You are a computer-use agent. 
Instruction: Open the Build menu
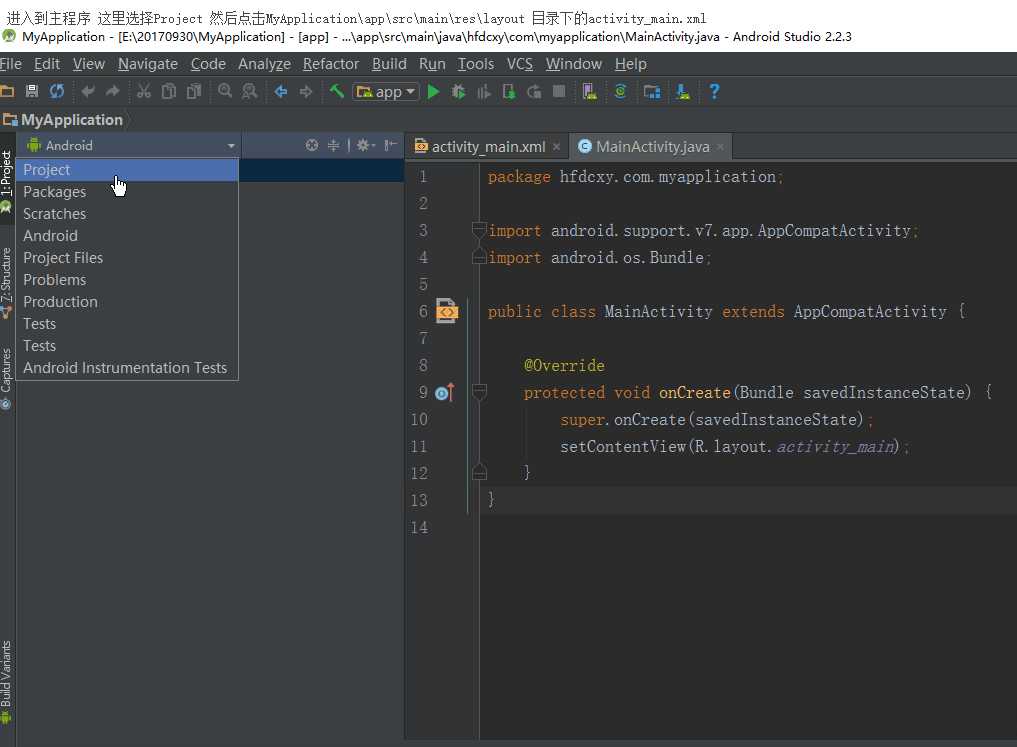[389, 64]
